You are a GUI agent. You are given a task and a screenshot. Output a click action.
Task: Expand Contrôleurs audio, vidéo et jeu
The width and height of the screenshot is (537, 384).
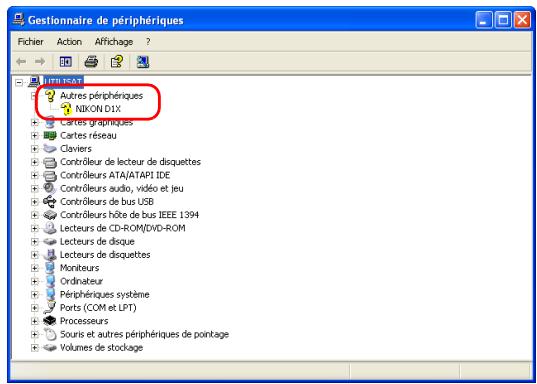click(34, 189)
